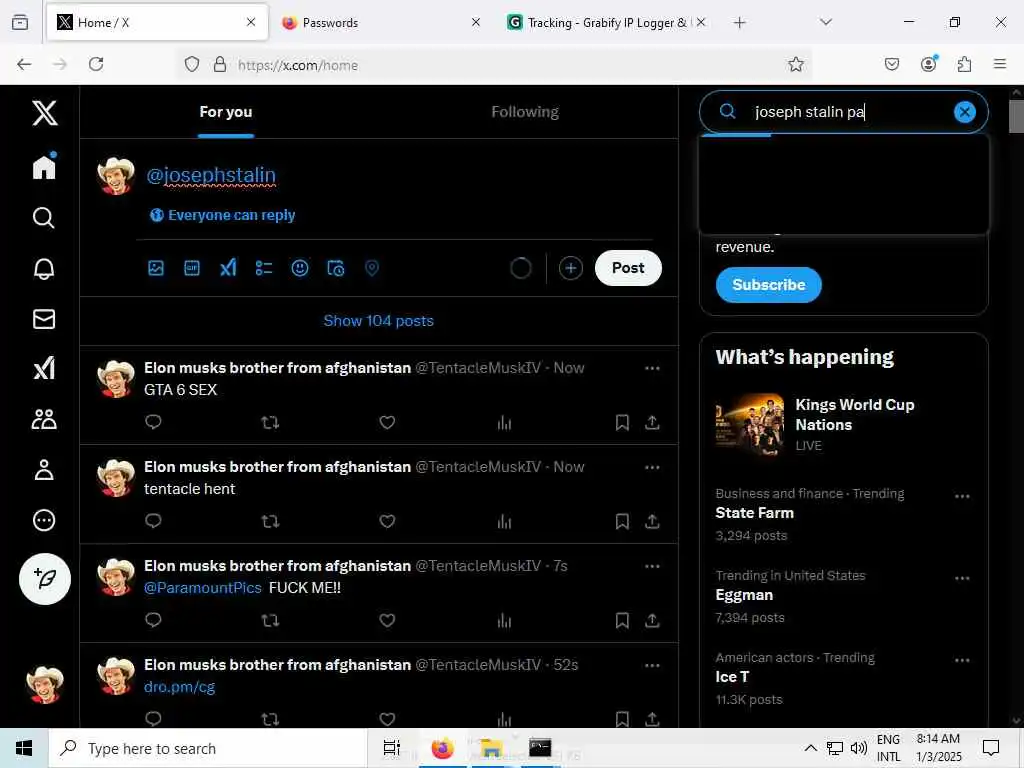Click the @ParamountPics mention link
1024x768 pixels.
202,588
